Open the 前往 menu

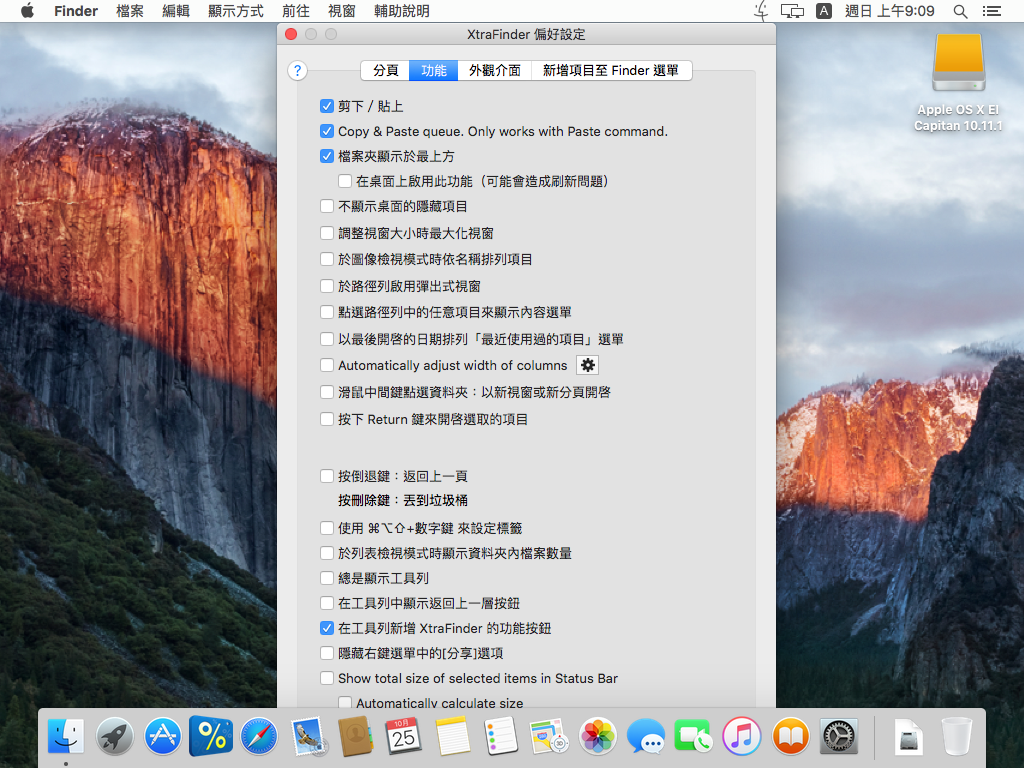point(296,11)
